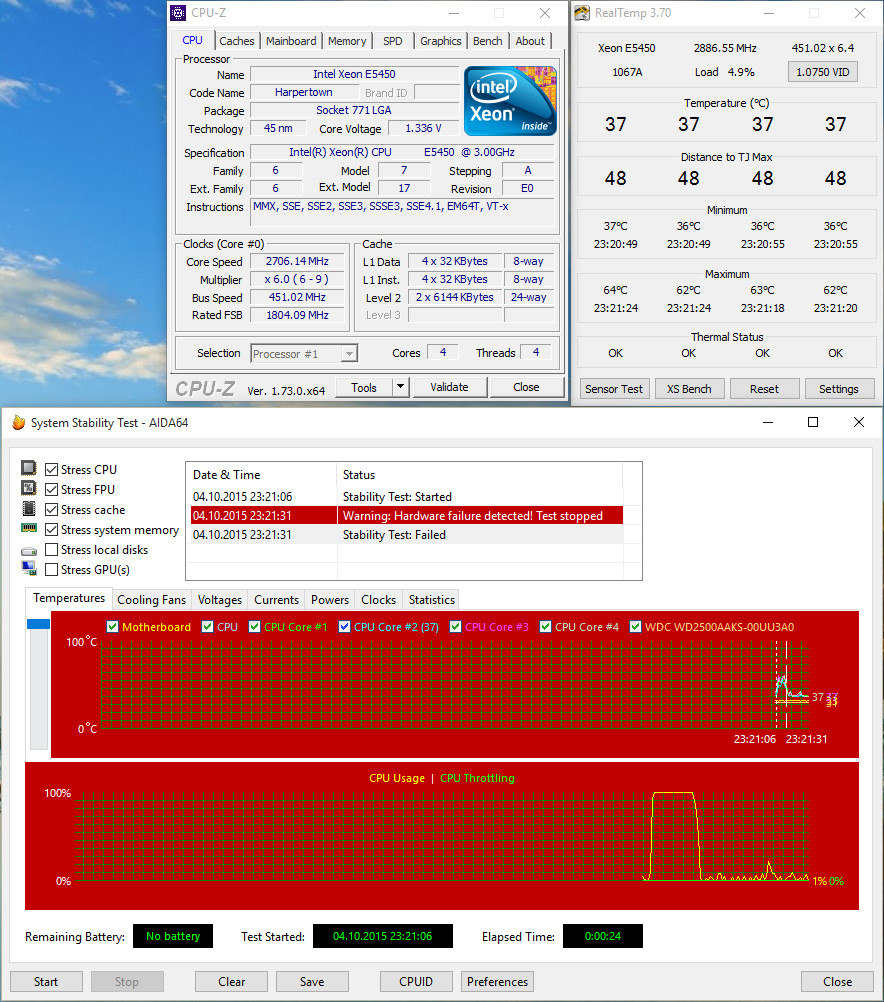Switch to Graphics tab in CPU-Z
Image resolution: width=884 pixels, height=1002 pixels.
(x=440, y=41)
